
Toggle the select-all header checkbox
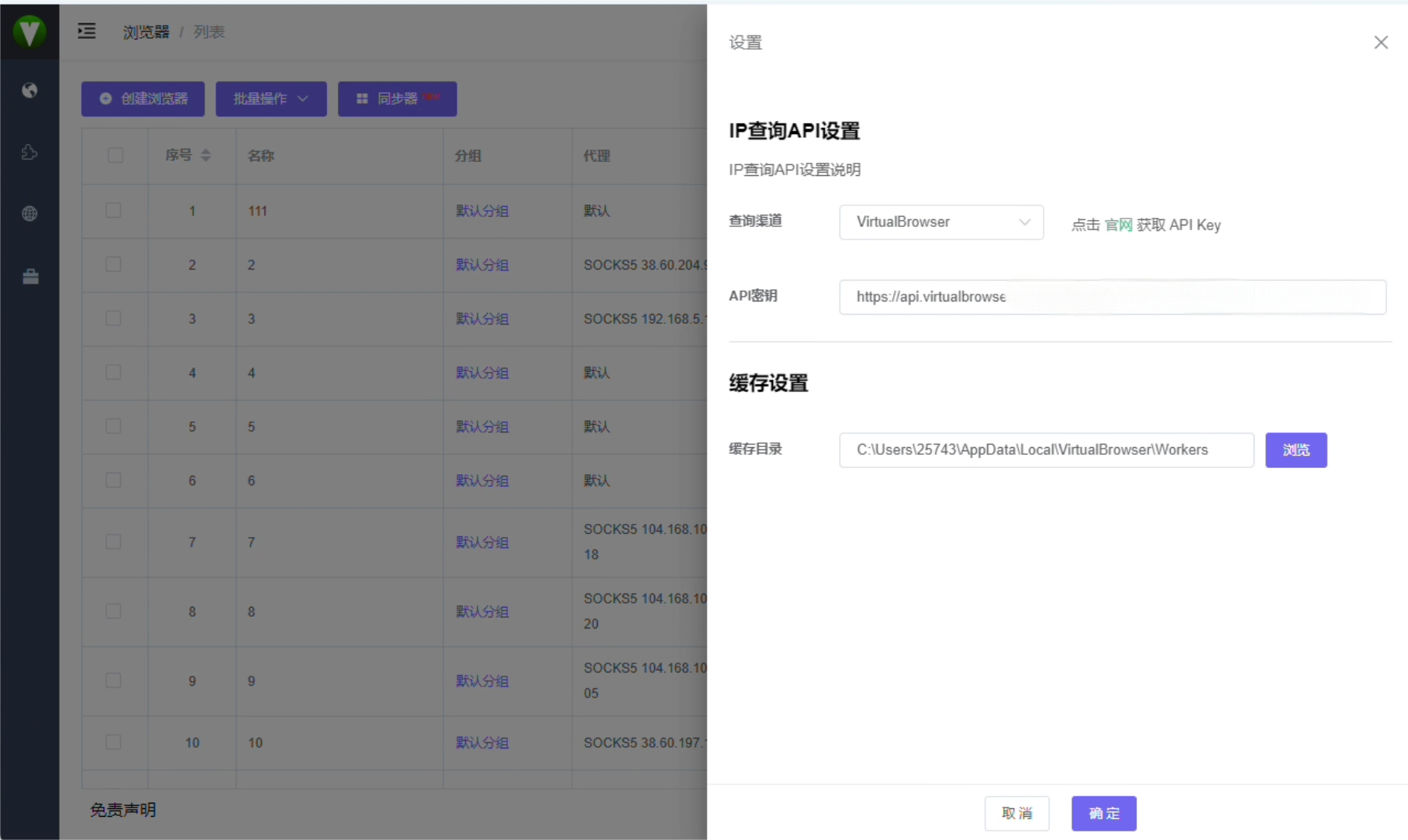coord(116,155)
